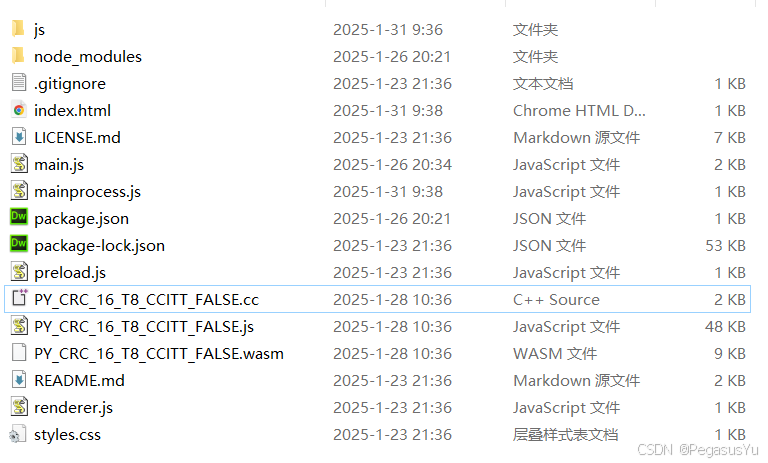Screen dimensions: 768x463
Task: Select the file name PY_CRC_16_T8_CCITT_FALSE.cc
Action: point(146,299)
